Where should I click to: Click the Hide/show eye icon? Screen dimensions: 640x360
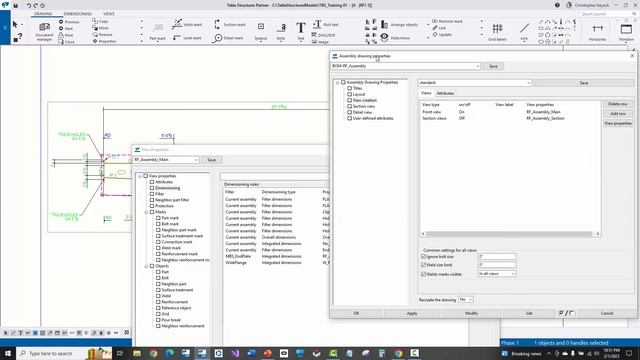pos(384,37)
